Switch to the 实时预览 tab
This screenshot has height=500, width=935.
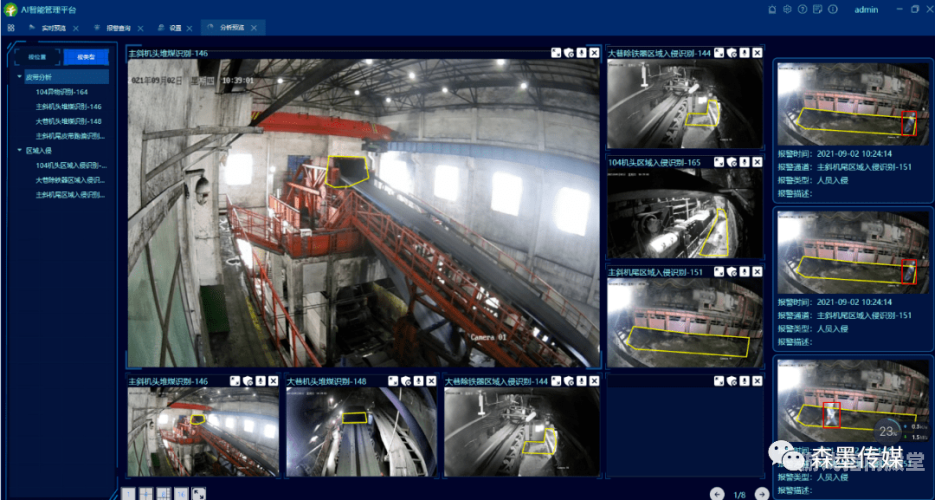tap(54, 28)
